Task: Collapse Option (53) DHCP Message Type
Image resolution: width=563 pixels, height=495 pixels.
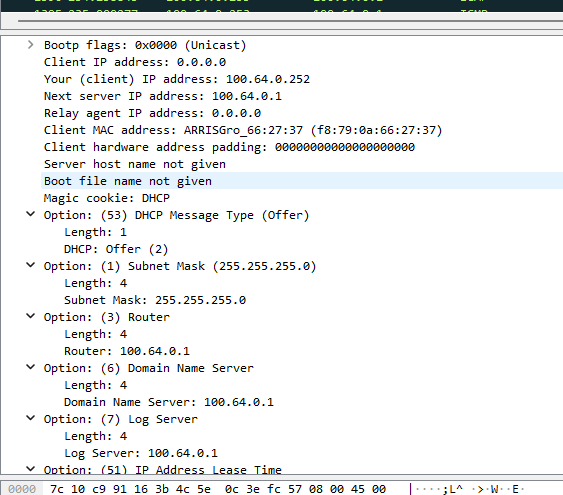Action: coord(31,214)
